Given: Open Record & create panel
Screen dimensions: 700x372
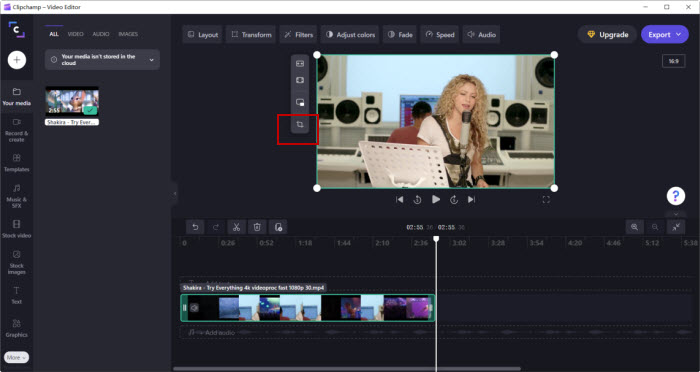Looking at the screenshot, I should tap(17, 130).
